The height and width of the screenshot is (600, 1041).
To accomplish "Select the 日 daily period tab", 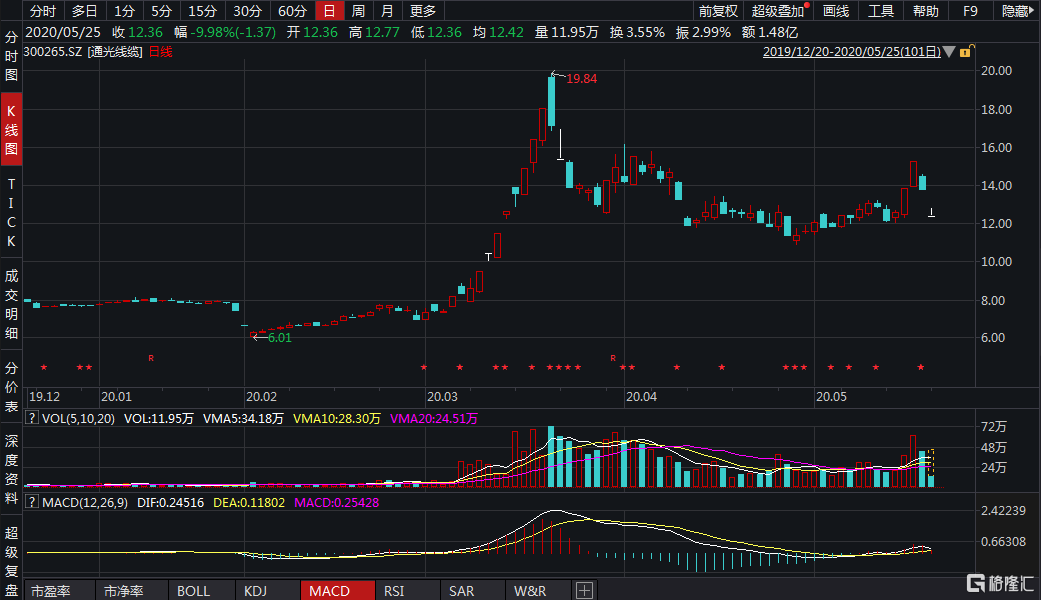I will [x=329, y=11].
